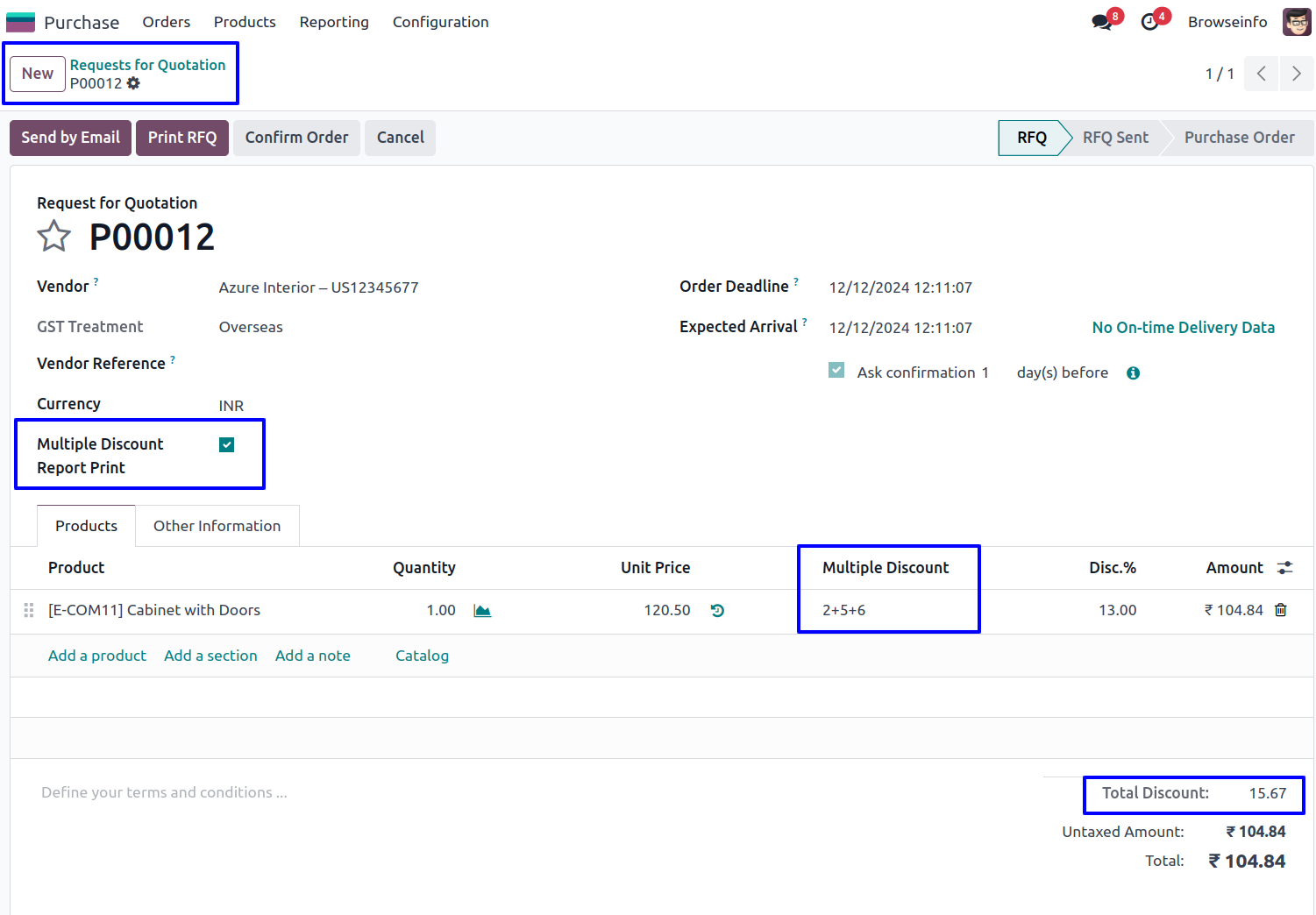Open the column settings adjuster in table header
This screenshot has width=1316, height=915.
(x=1285, y=568)
